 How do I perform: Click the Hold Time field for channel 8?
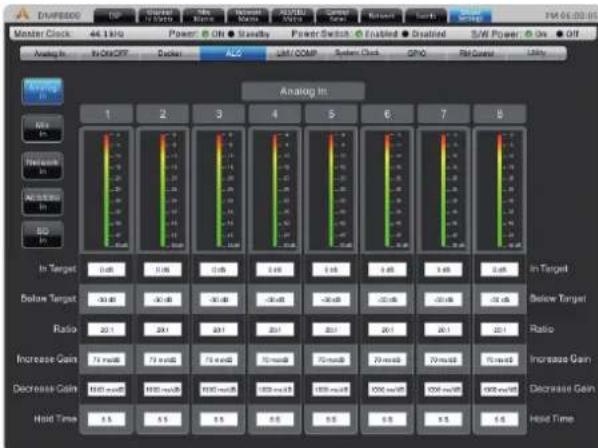(500, 419)
